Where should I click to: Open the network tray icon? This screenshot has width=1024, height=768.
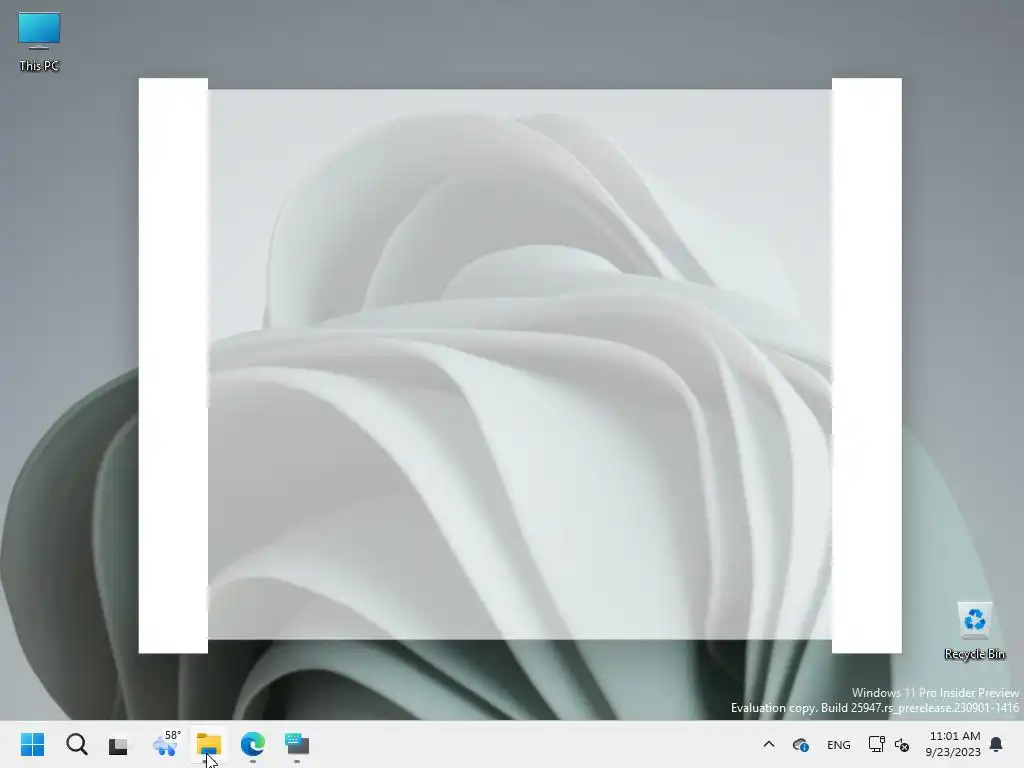pos(876,744)
